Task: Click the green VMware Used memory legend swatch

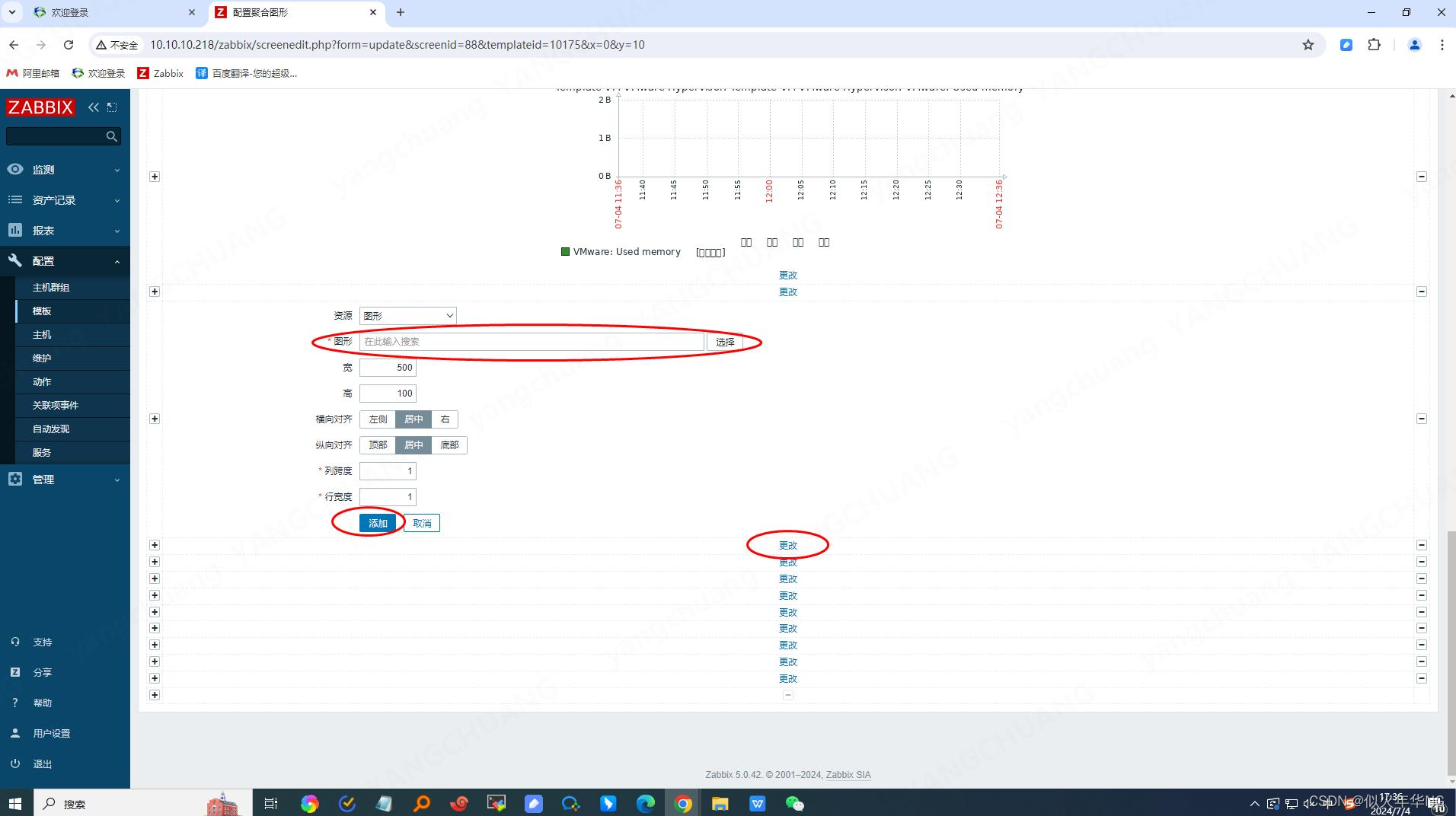Action: 565,252
